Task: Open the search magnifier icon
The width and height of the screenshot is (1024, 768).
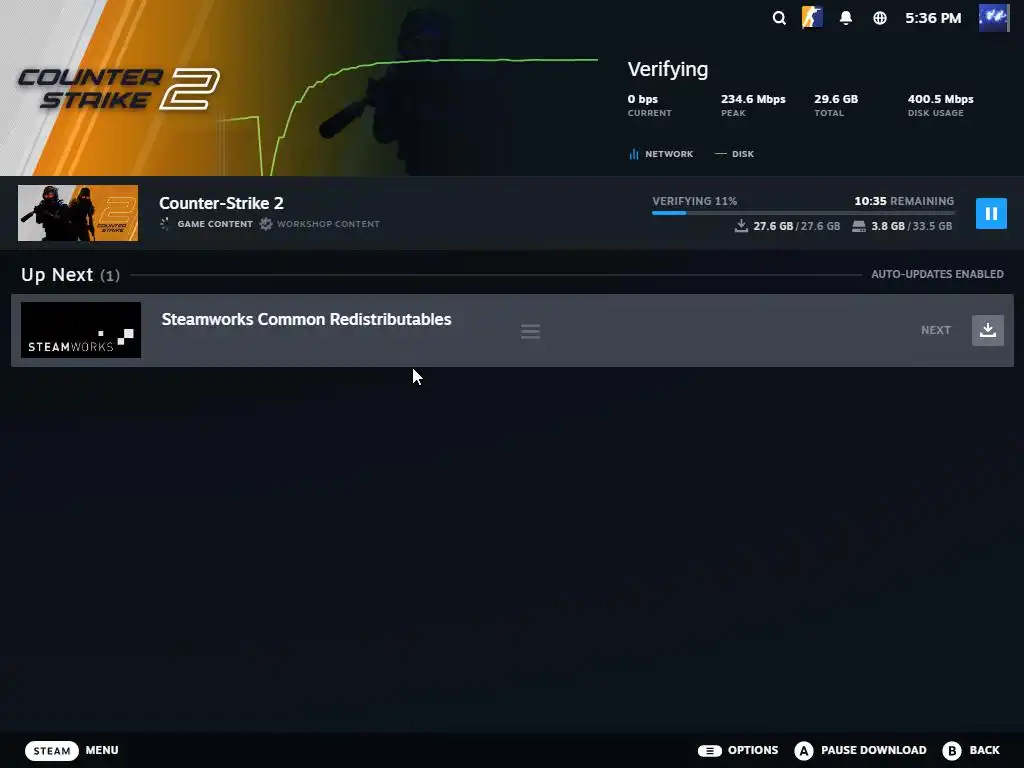Action: [778, 18]
